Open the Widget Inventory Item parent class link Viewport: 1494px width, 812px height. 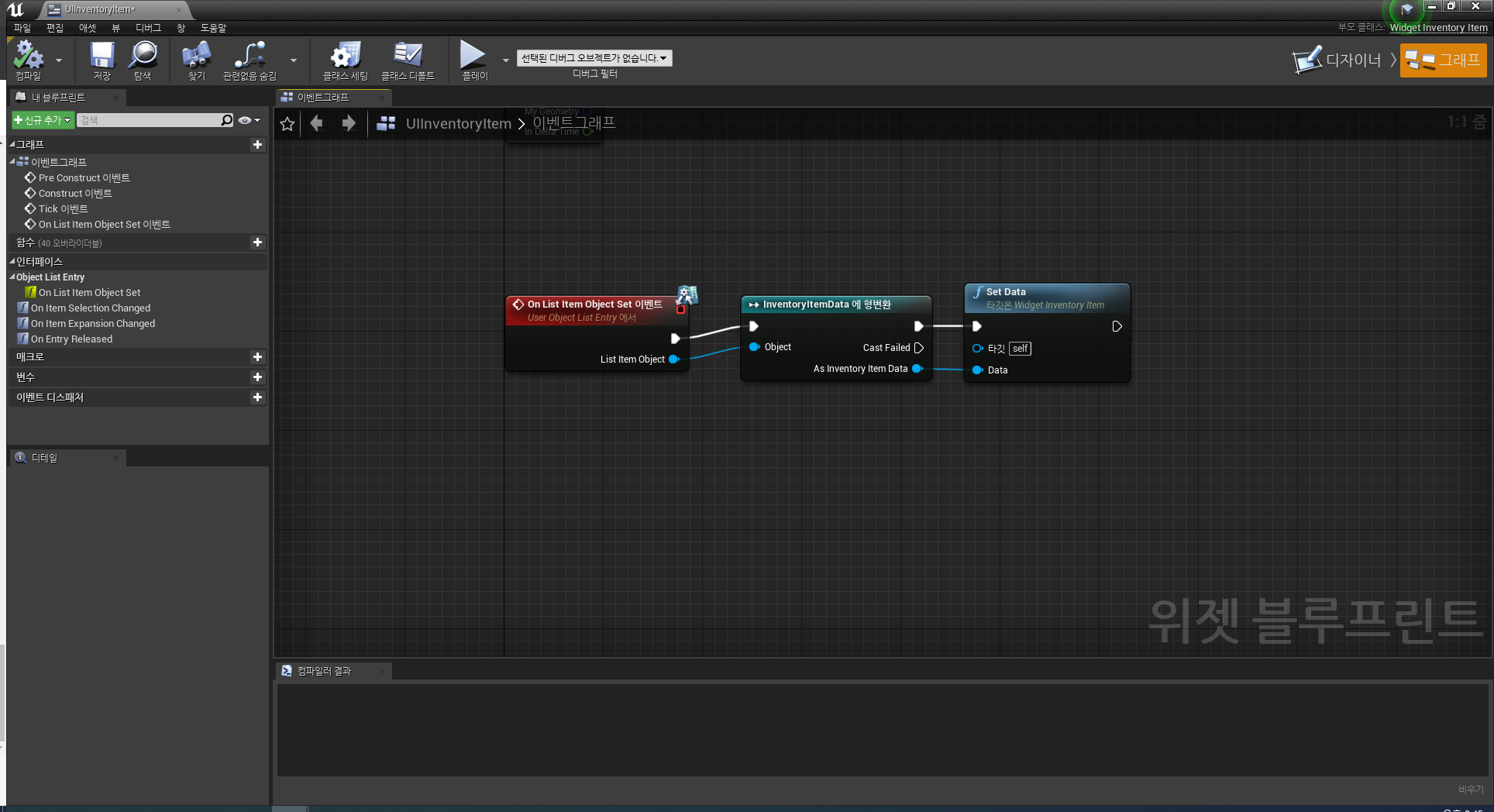pyautogui.click(x=1438, y=27)
